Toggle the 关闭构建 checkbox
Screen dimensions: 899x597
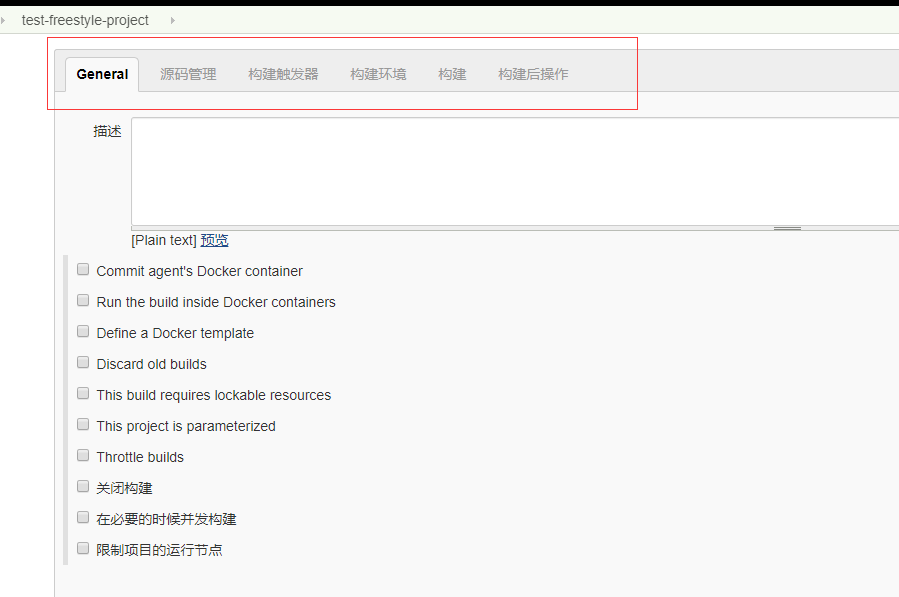83,487
